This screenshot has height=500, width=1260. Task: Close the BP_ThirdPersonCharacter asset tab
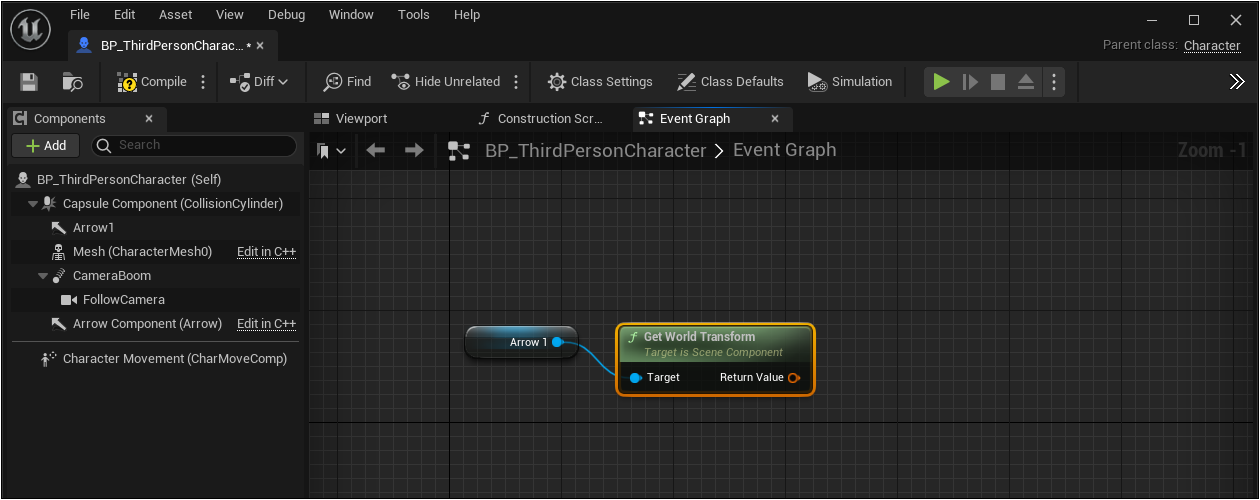tap(261, 46)
